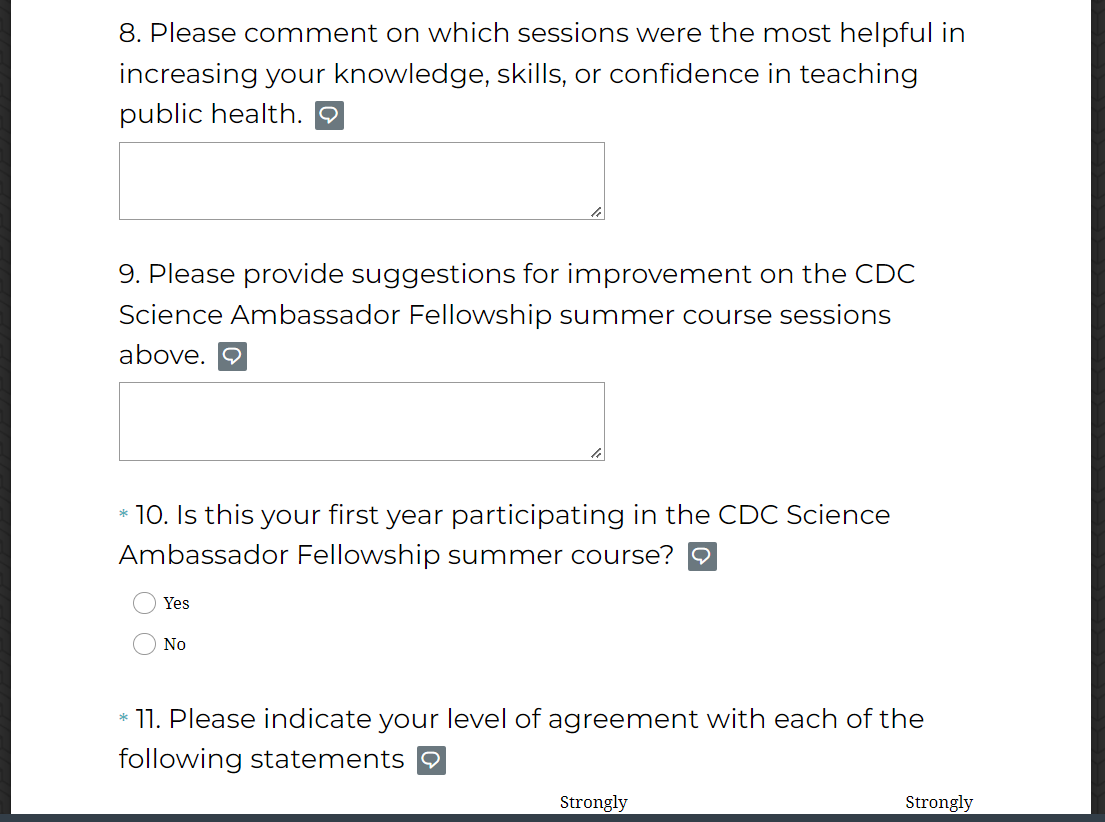Click the most helpful sessions text box
Screen dimensions: 1105x822
pos(361,181)
